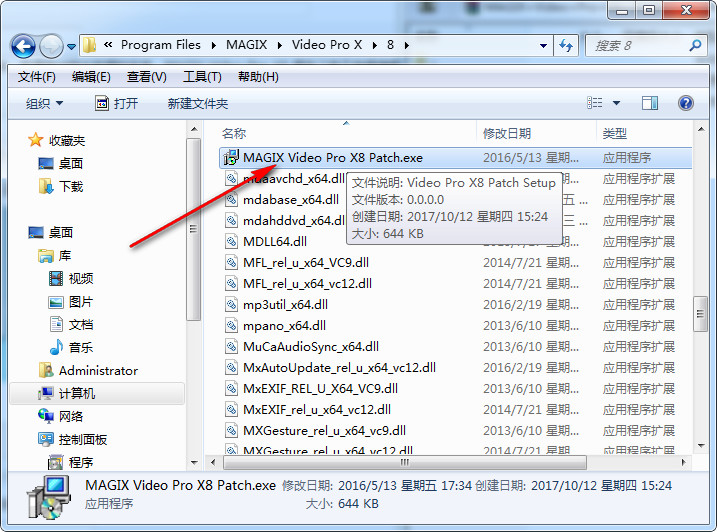Change view with the view icon
717x532 pixels.
tap(594, 103)
